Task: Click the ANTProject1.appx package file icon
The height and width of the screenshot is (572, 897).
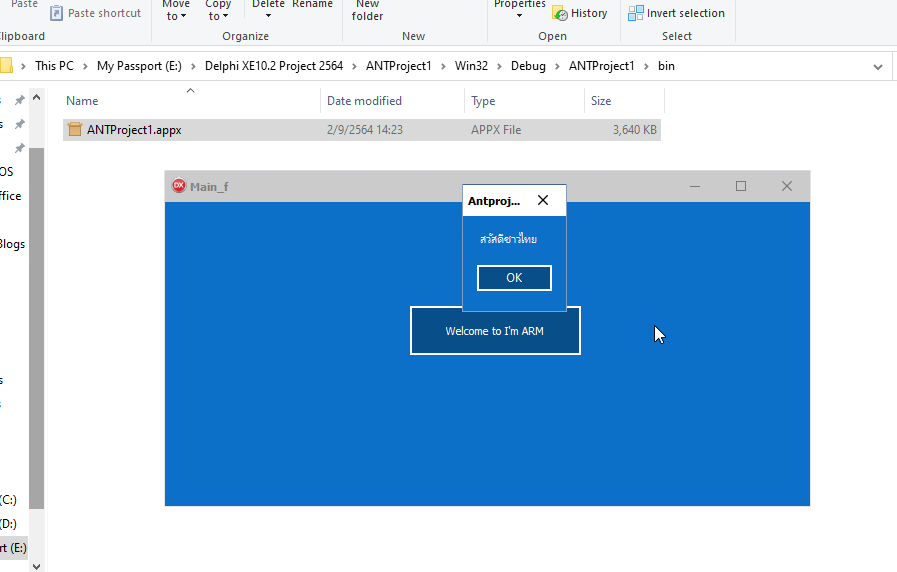Action: tap(74, 130)
